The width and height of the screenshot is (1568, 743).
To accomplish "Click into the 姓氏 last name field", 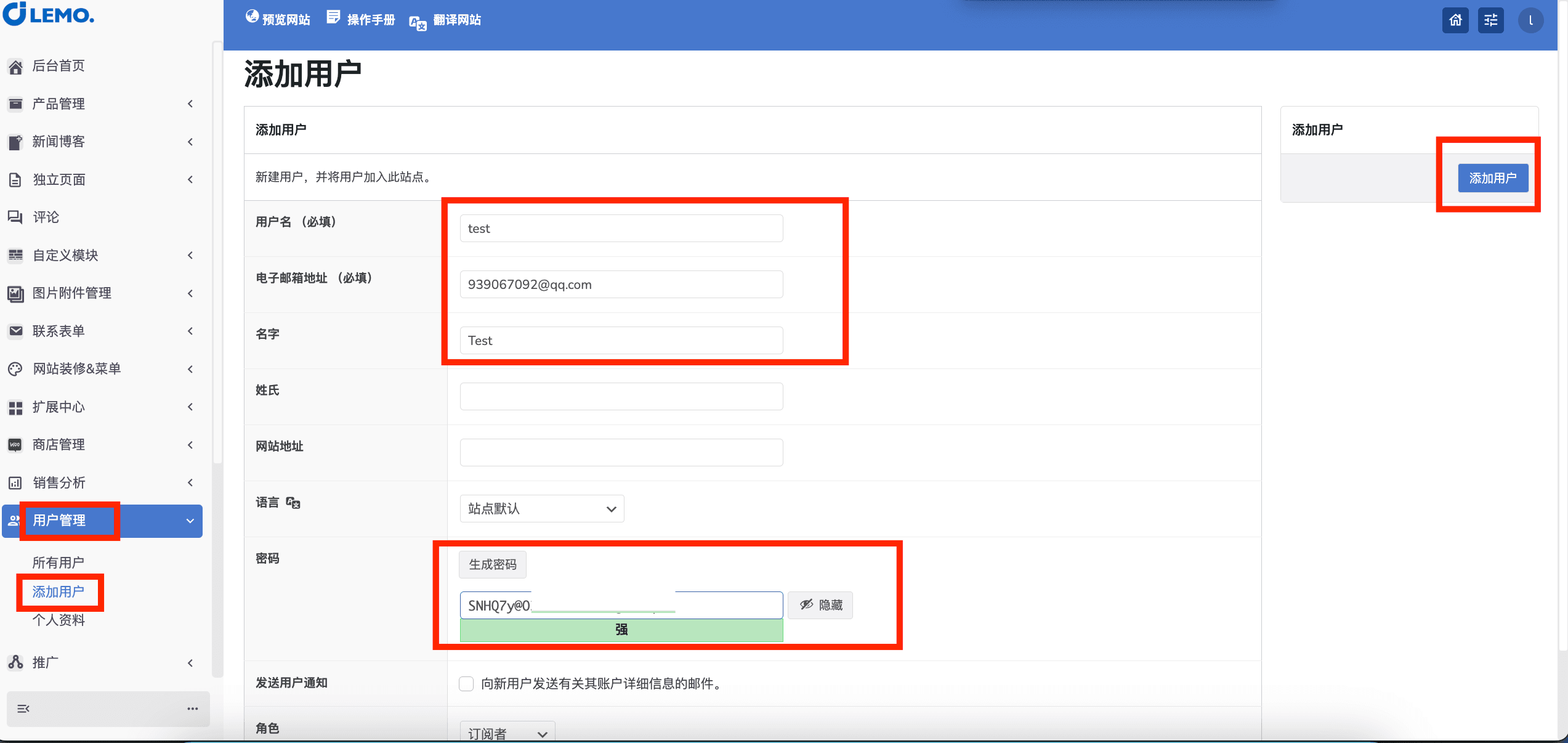I will pos(621,396).
